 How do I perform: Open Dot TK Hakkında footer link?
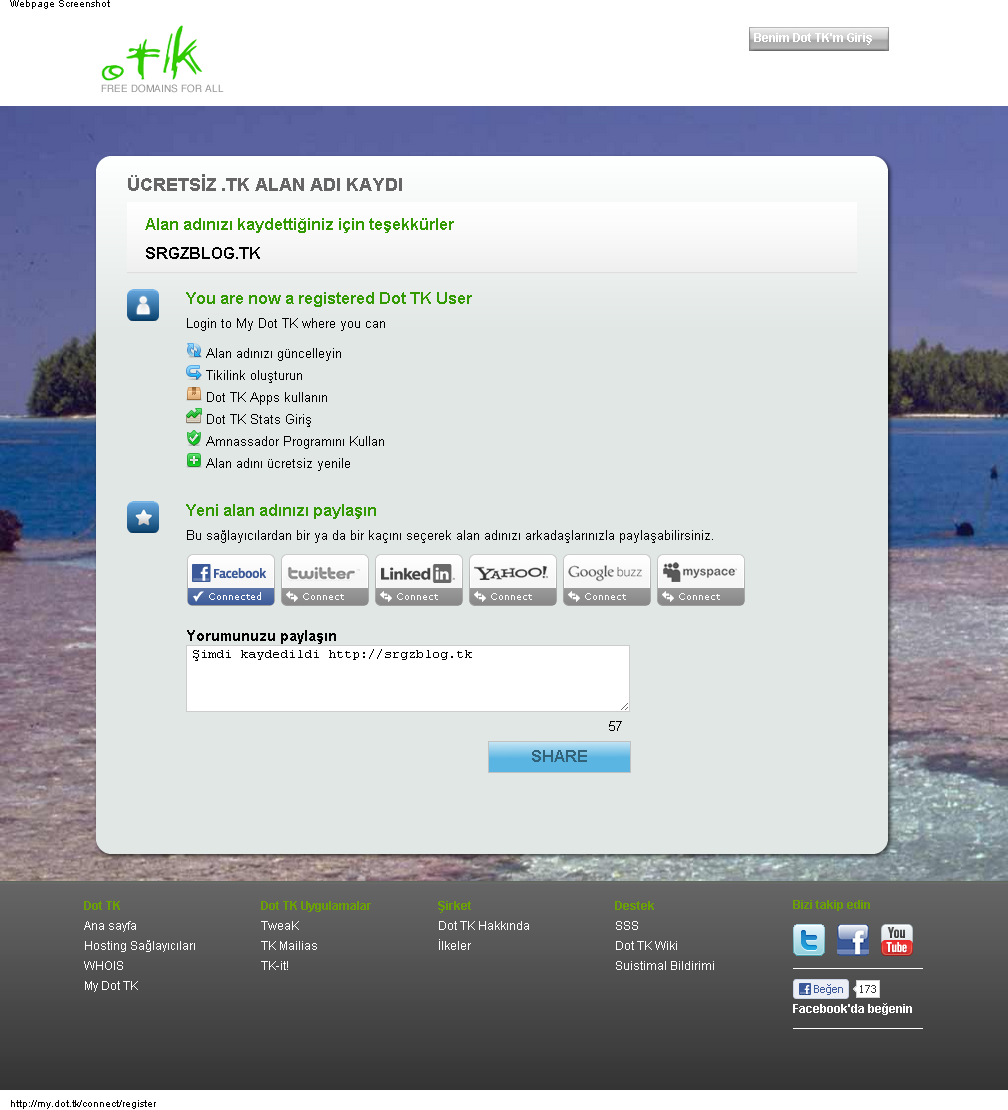(x=483, y=926)
